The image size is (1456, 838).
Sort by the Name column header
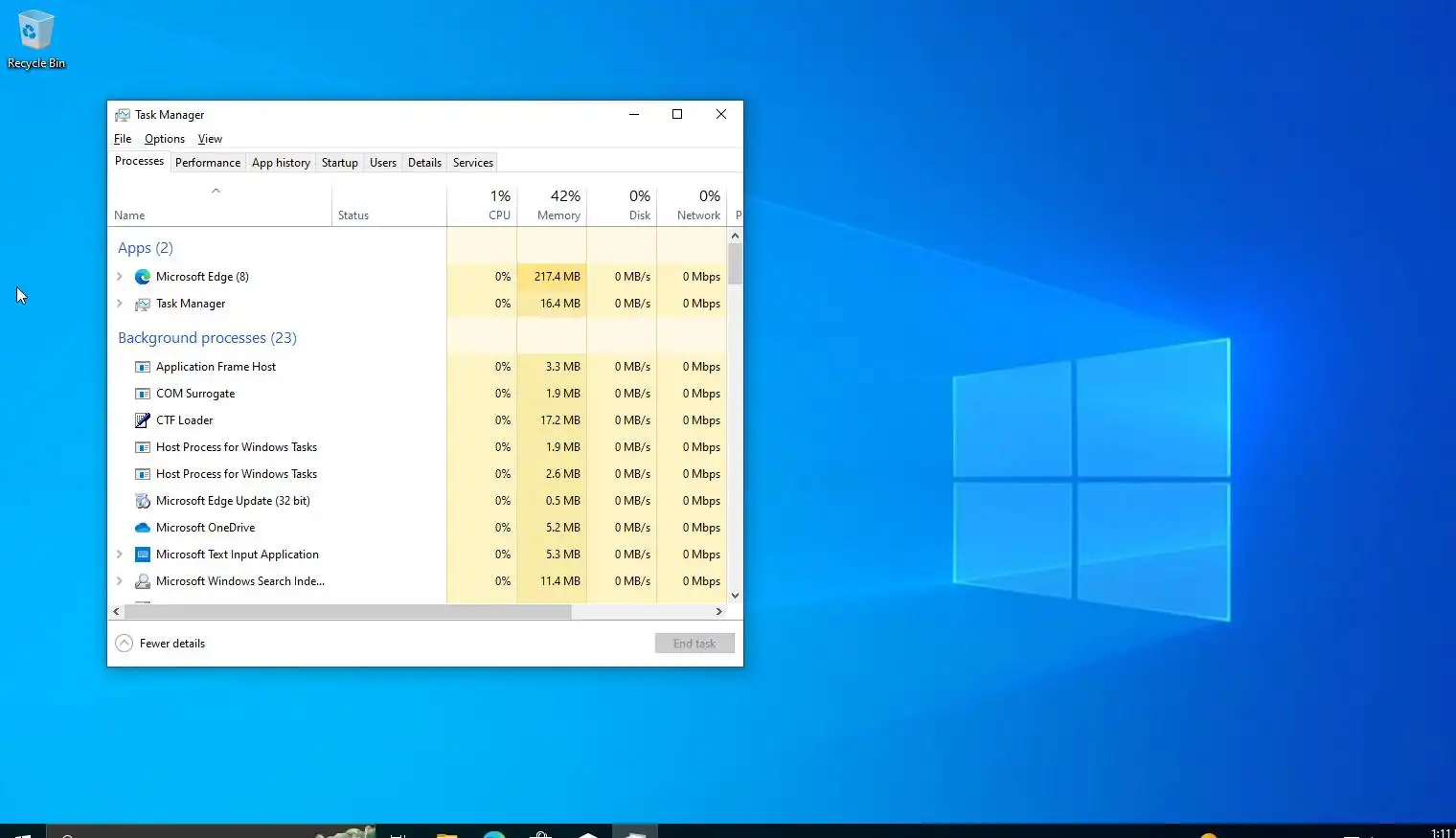[219, 205]
